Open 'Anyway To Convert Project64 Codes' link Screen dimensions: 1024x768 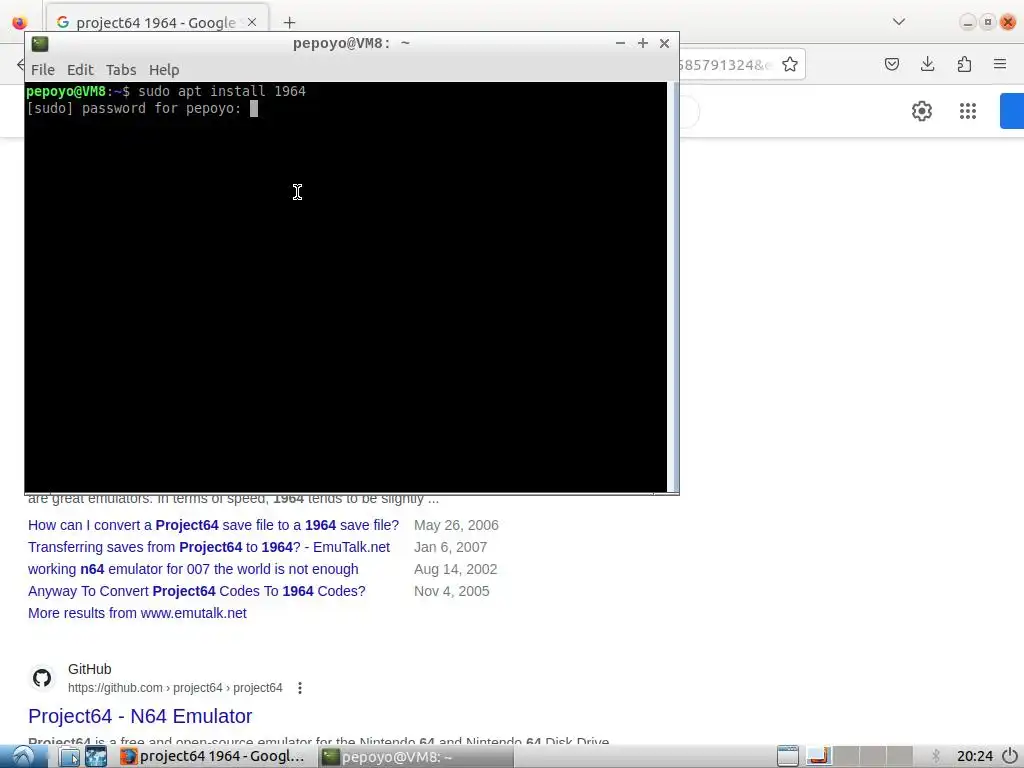[x=197, y=591]
